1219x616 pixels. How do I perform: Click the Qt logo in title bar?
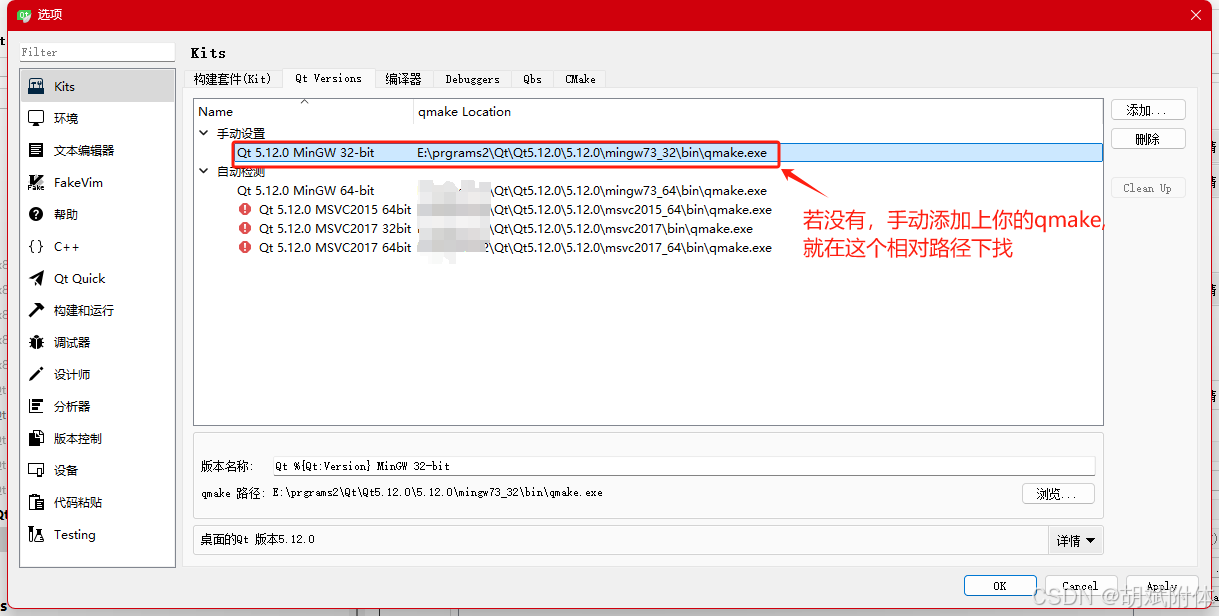(x=24, y=15)
